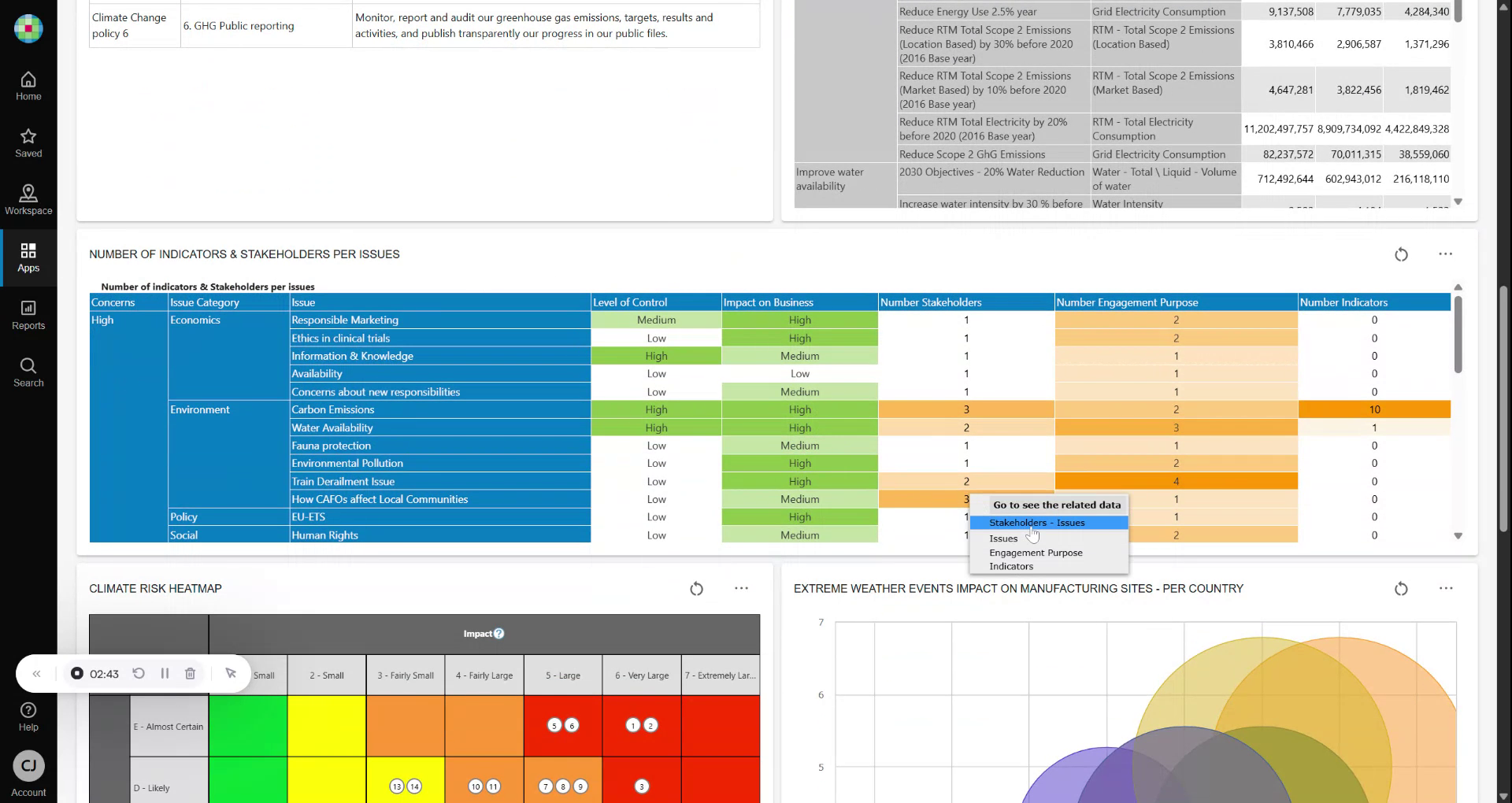Open the Help icon in sidebar

[x=28, y=716]
